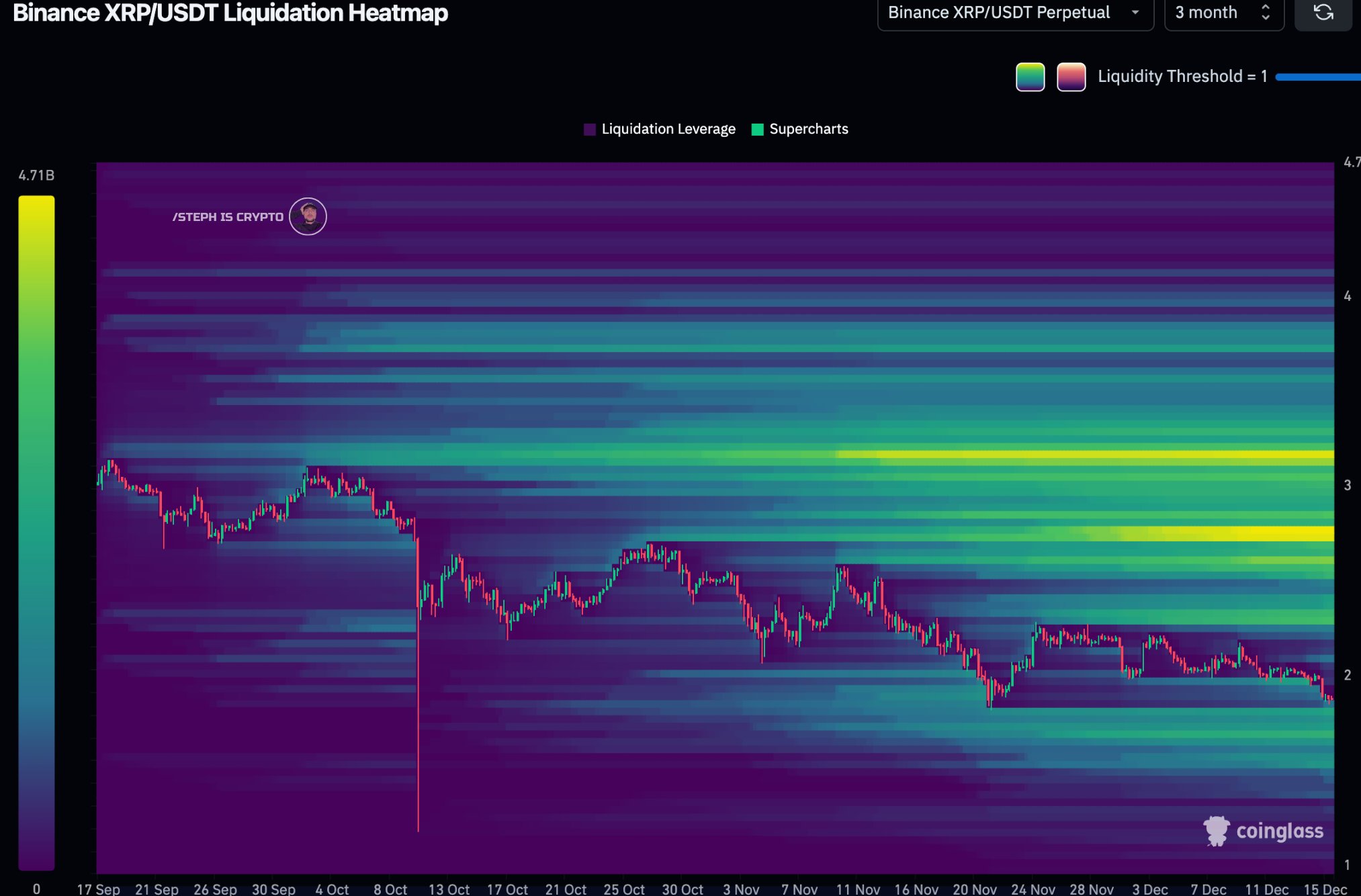Click the 4.71B label above the color scale

[36, 174]
